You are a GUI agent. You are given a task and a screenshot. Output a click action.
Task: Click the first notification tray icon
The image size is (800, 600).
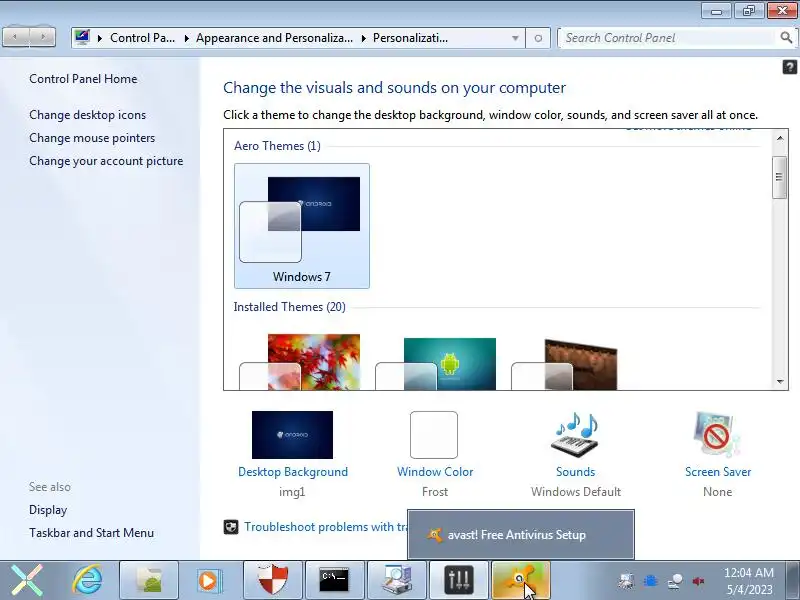click(x=626, y=581)
